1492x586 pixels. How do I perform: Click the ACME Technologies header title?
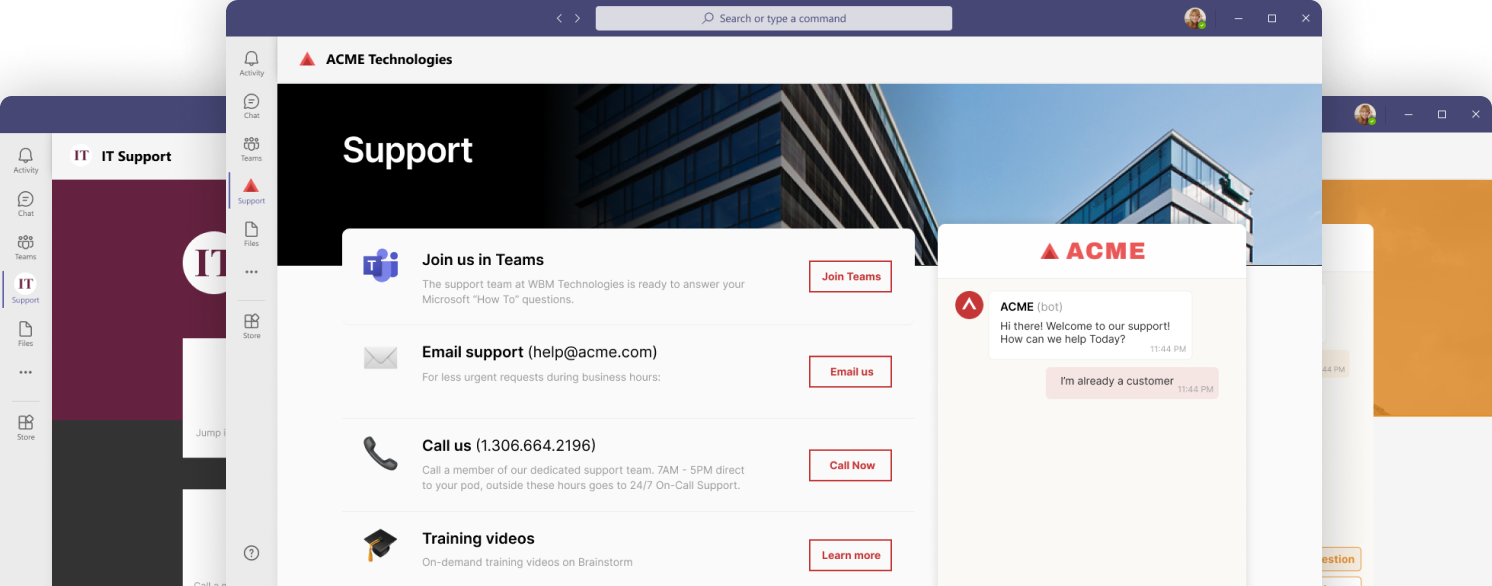(389, 59)
